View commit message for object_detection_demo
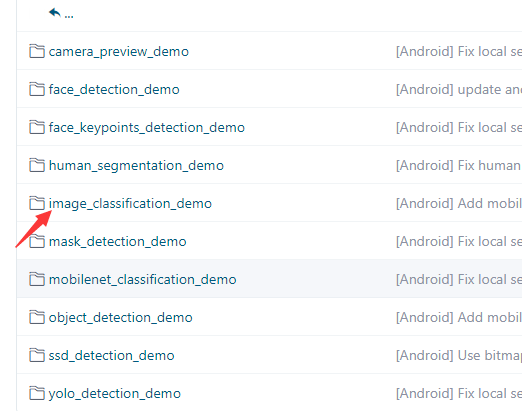Viewport: 522px width, 411px height. (459, 317)
